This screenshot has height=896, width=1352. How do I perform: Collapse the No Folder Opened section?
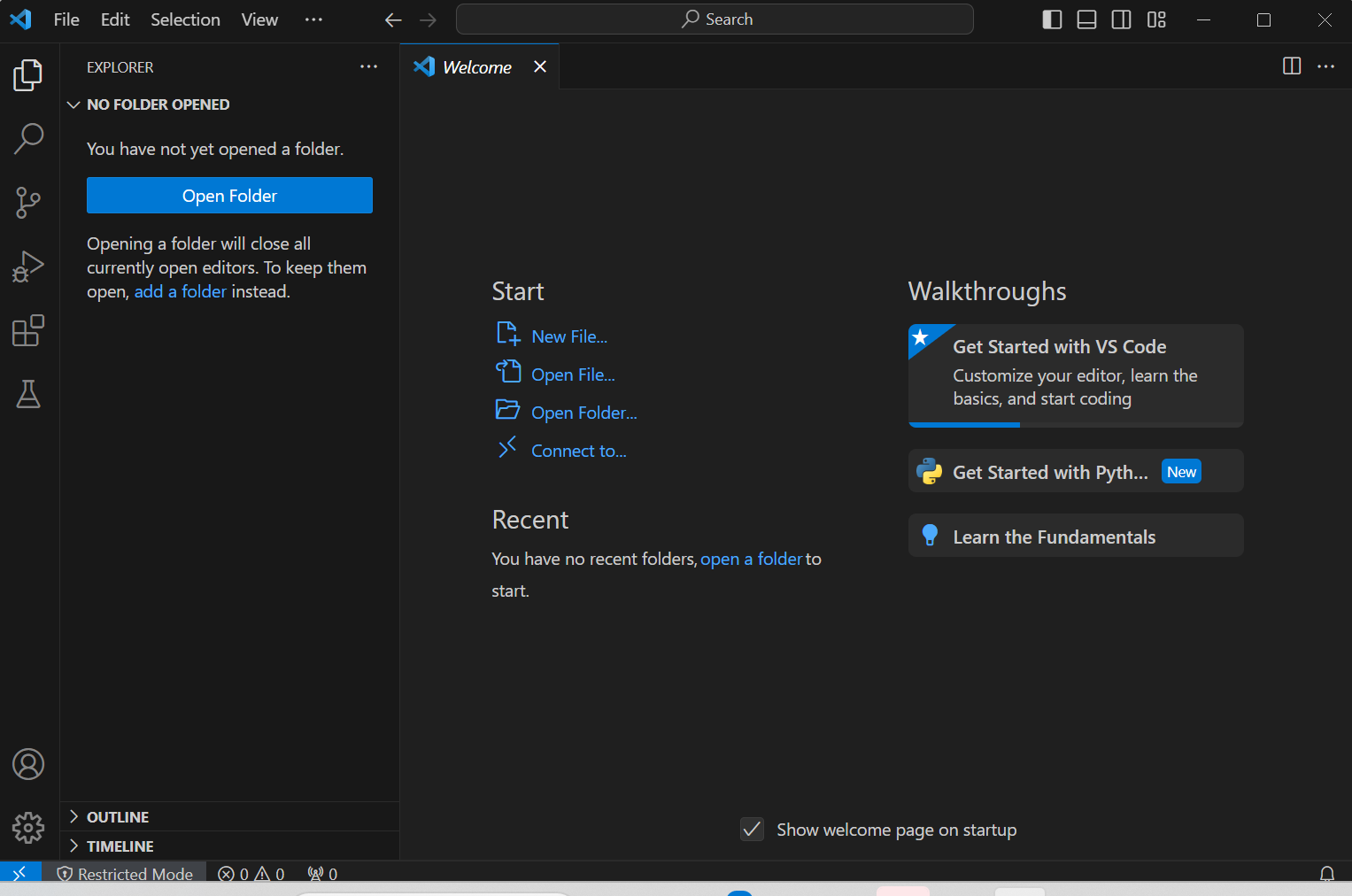(229, 104)
